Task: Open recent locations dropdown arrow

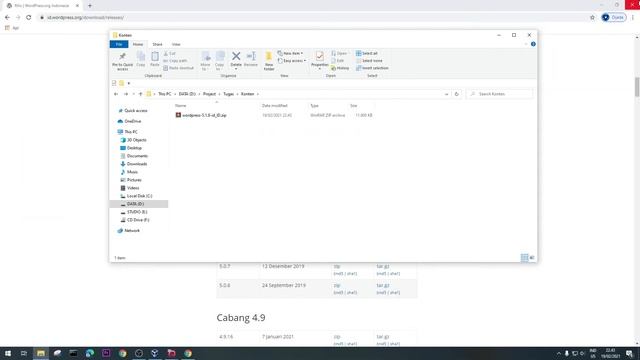Action: pos(133,94)
